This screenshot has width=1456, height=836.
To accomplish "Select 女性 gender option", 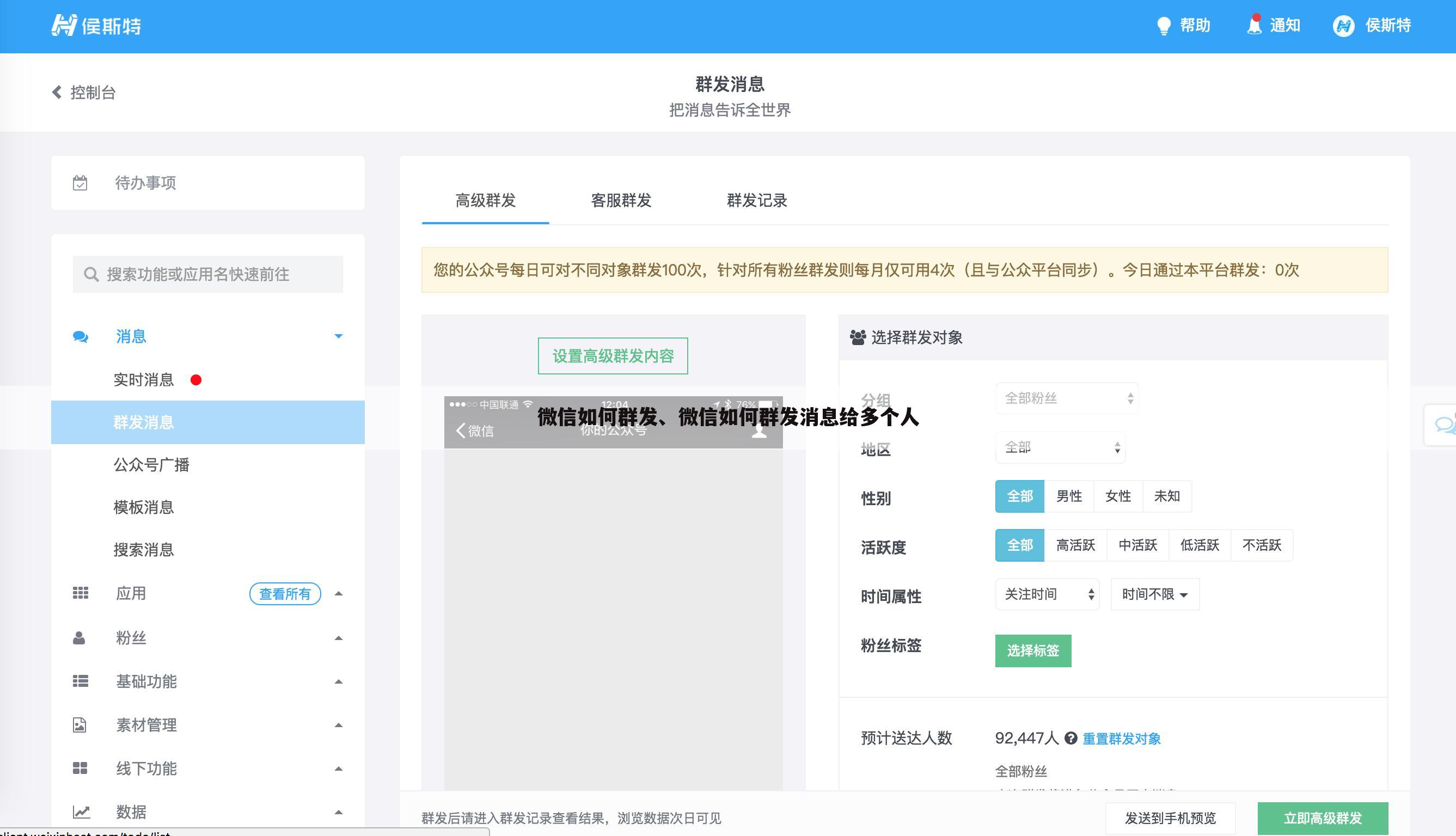I will [x=1118, y=496].
